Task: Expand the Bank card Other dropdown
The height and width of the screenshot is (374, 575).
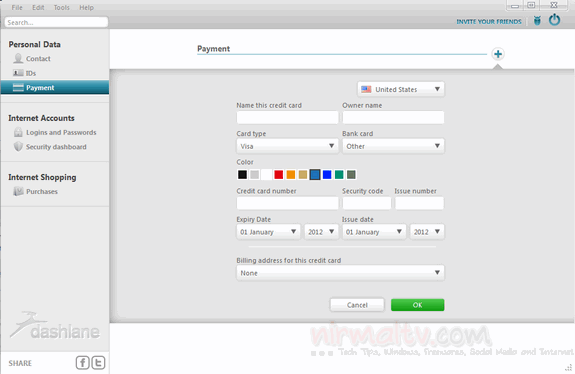Action: click(393, 146)
